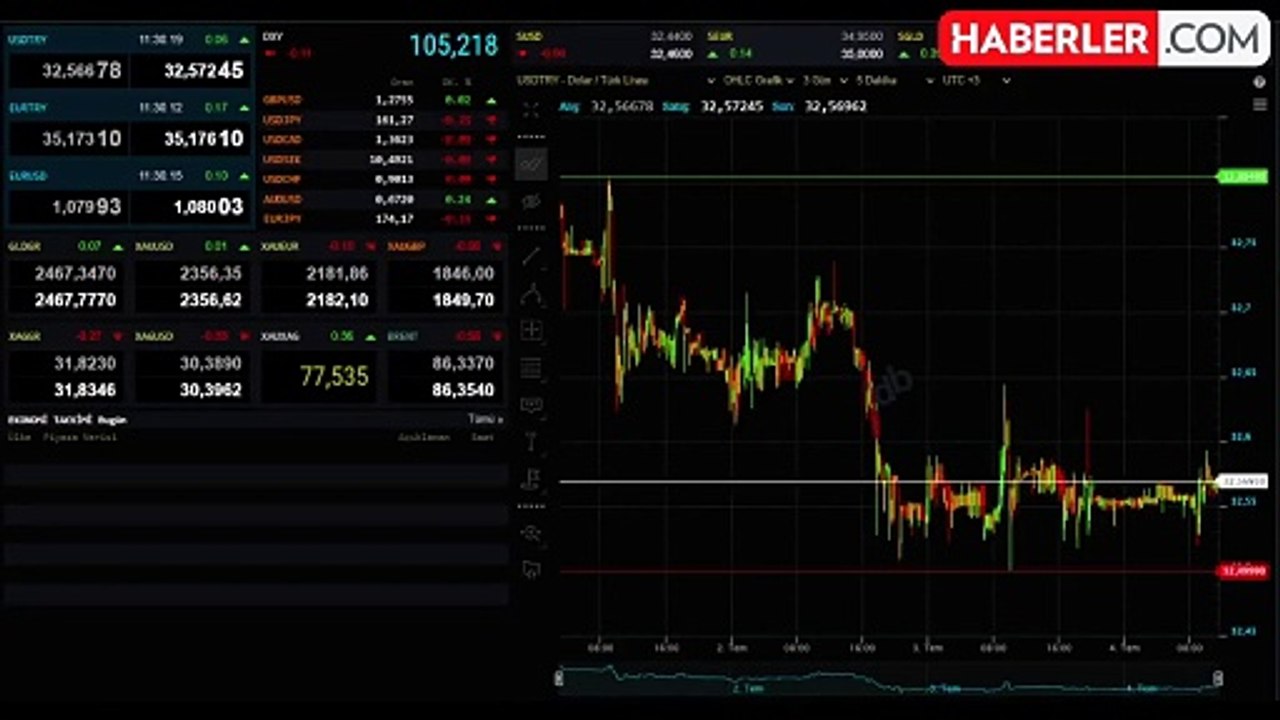Click the EURUSD bid price 1,07993

[69, 207]
